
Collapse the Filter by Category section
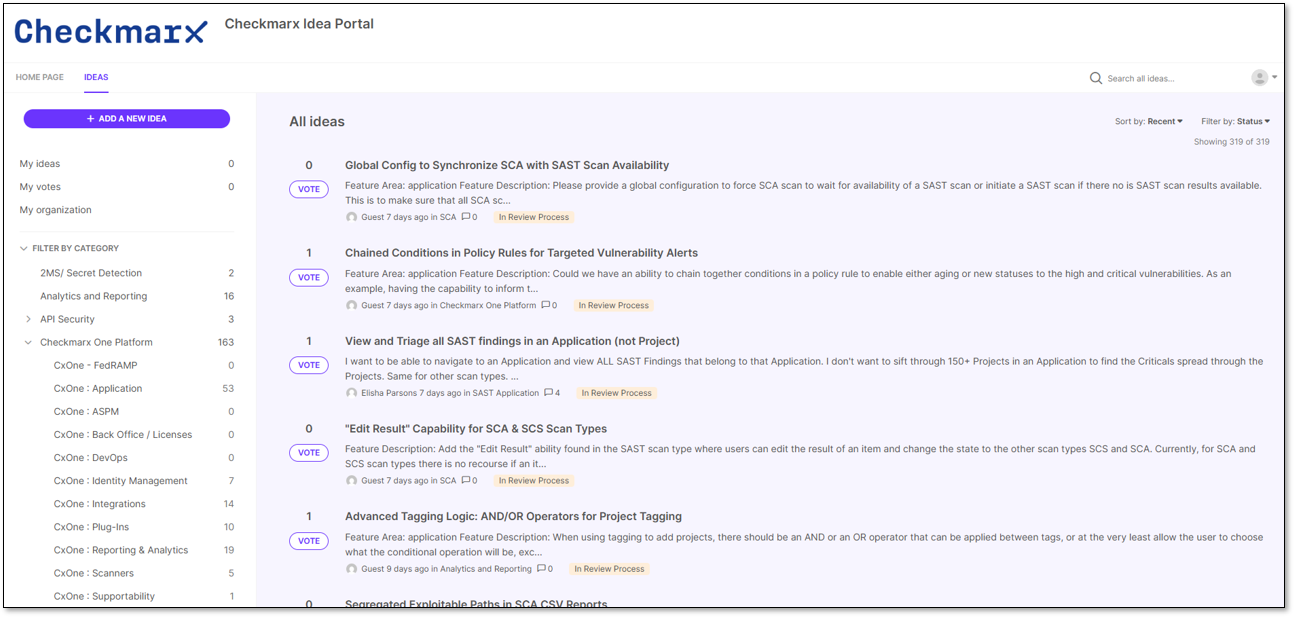[24, 248]
